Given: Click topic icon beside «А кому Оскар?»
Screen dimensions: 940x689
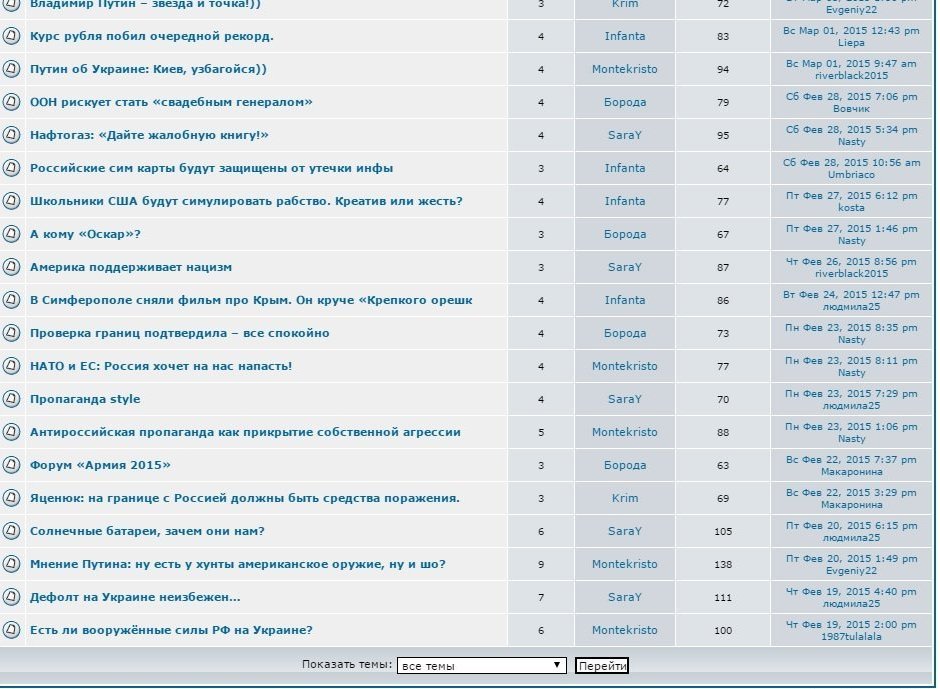Looking at the screenshot, I should 11,234.
